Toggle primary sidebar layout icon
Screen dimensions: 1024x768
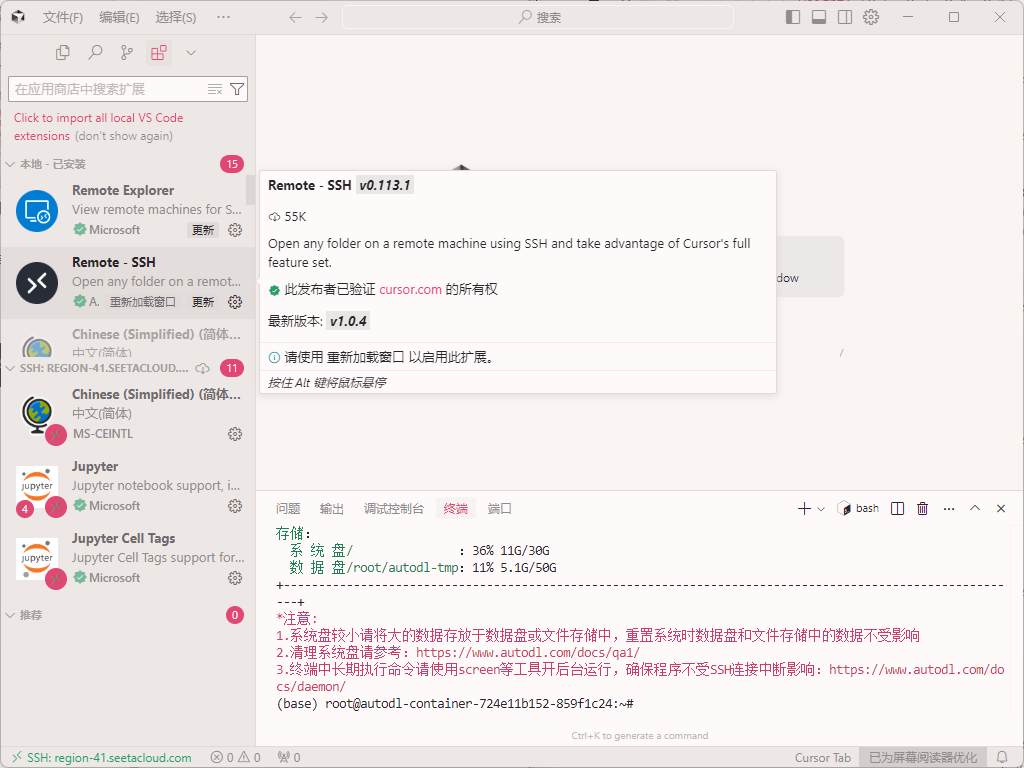(793, 18)
